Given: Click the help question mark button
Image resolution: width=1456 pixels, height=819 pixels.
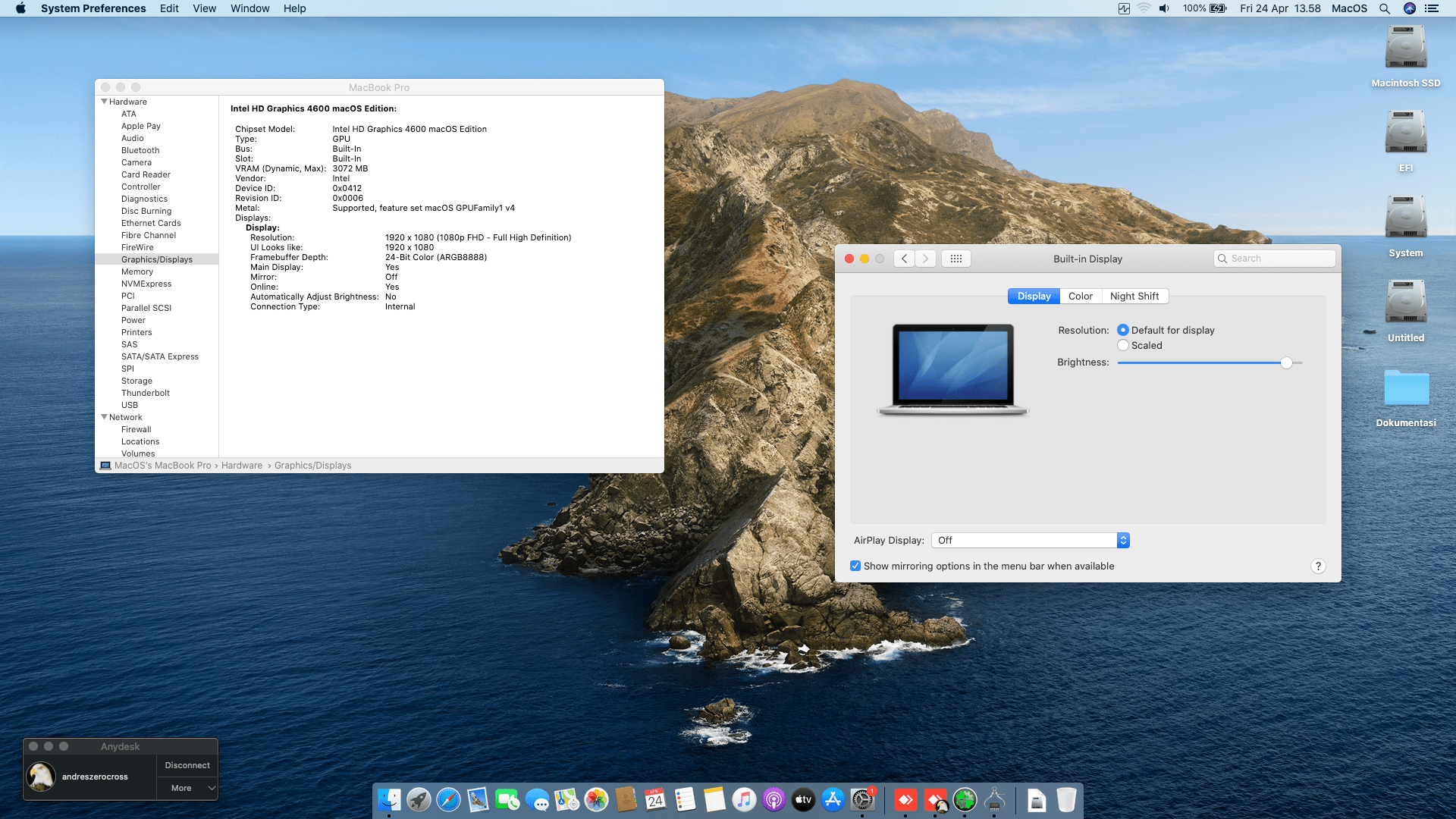Looking at the screenshot, I should coord(1318,566).
